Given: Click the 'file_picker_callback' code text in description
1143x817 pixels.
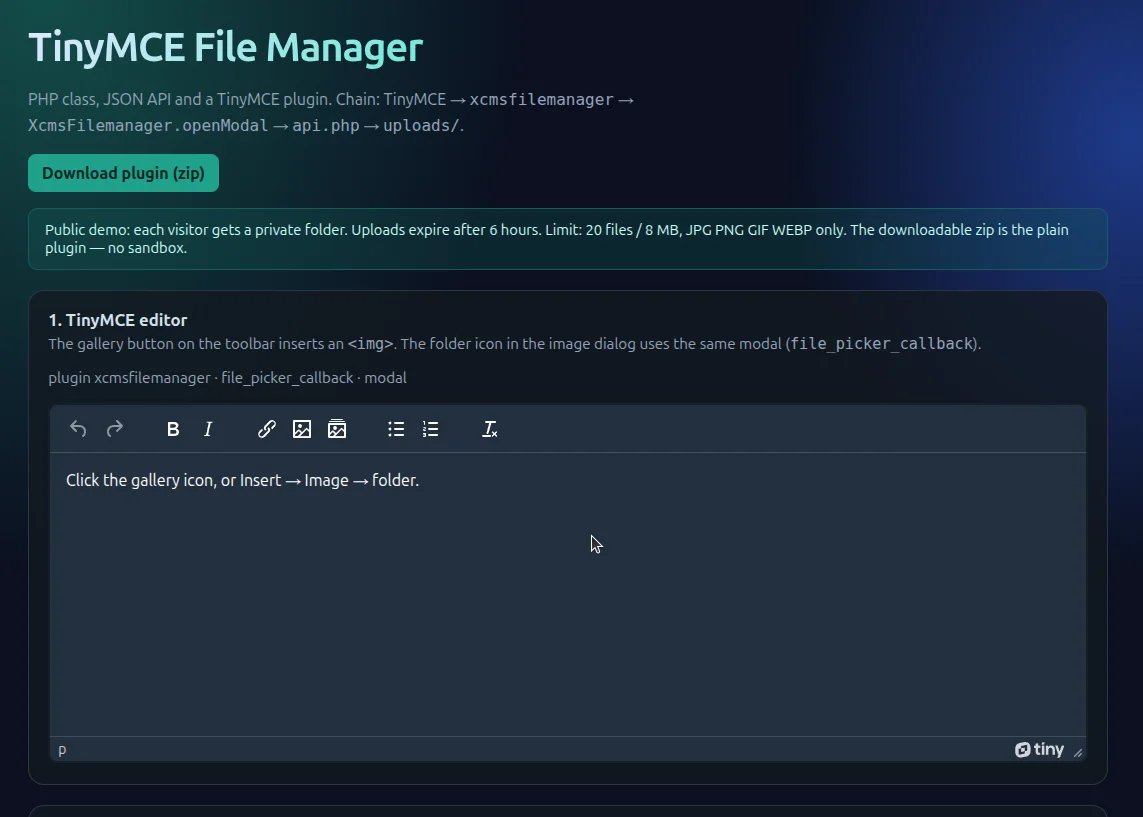Looking at the screenshot, I should tap(882, 343).
